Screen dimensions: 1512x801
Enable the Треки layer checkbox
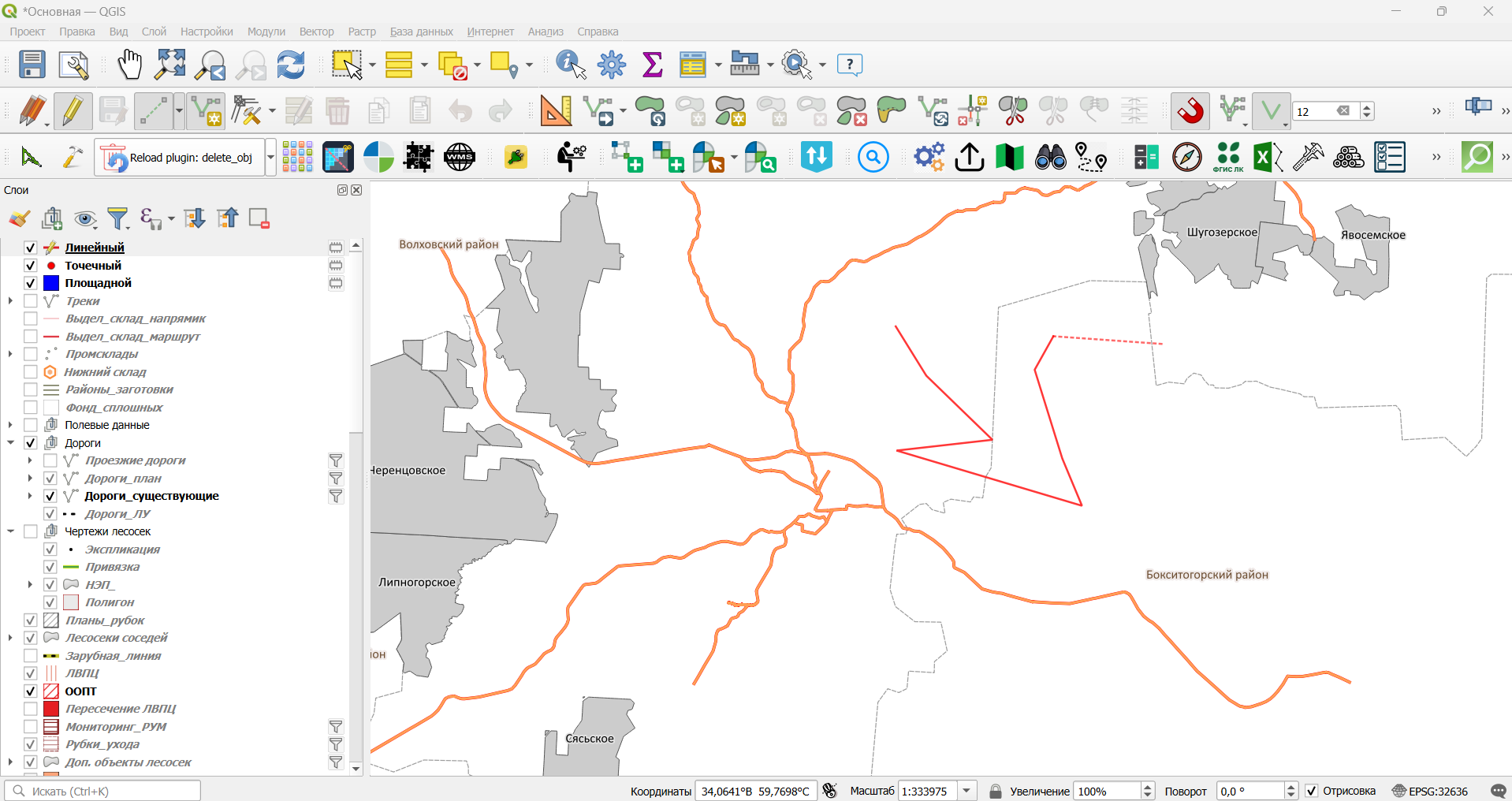click(x=31, y=301)
